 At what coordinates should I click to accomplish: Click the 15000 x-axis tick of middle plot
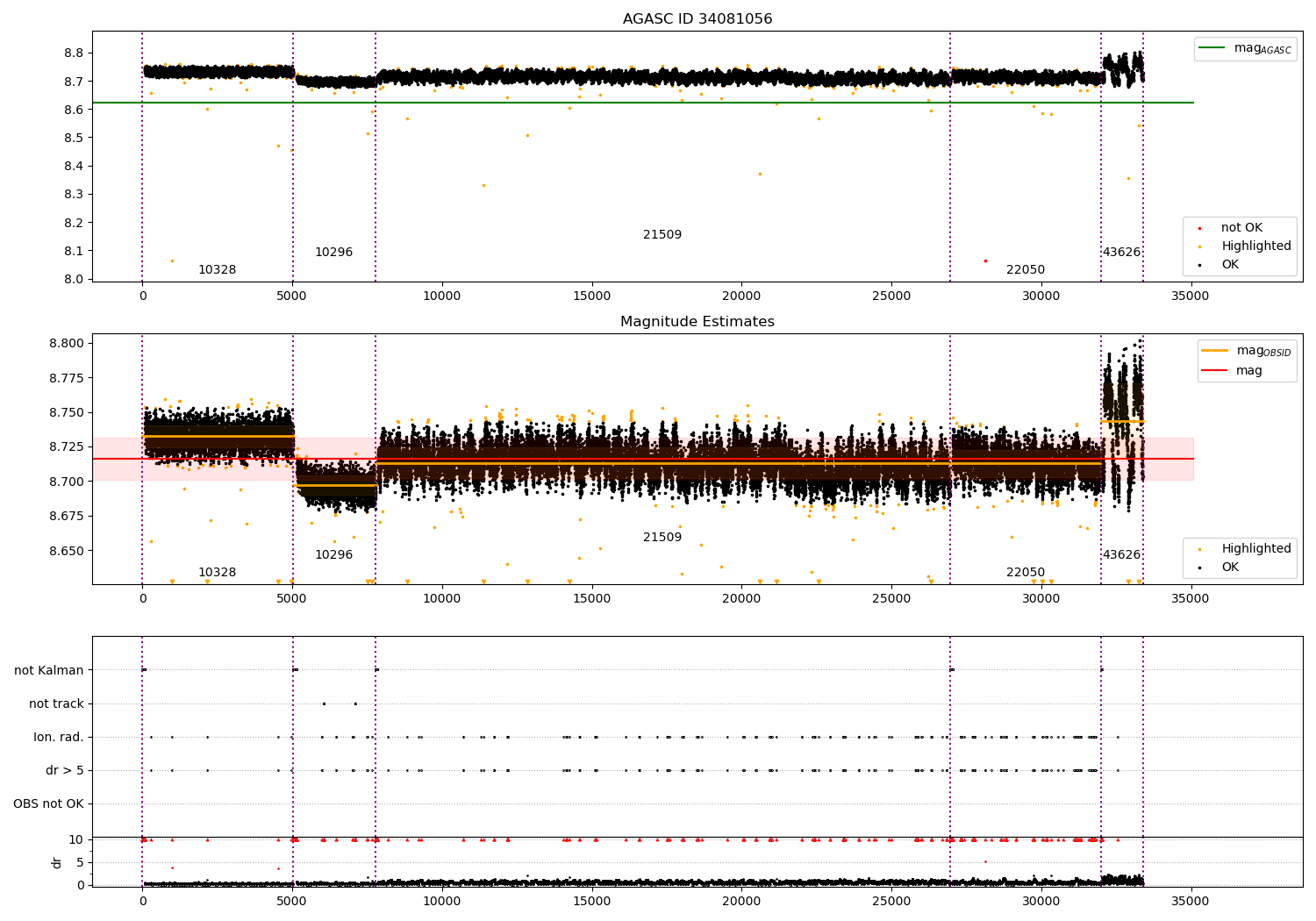pyautogui.click(x=591, y=599)
